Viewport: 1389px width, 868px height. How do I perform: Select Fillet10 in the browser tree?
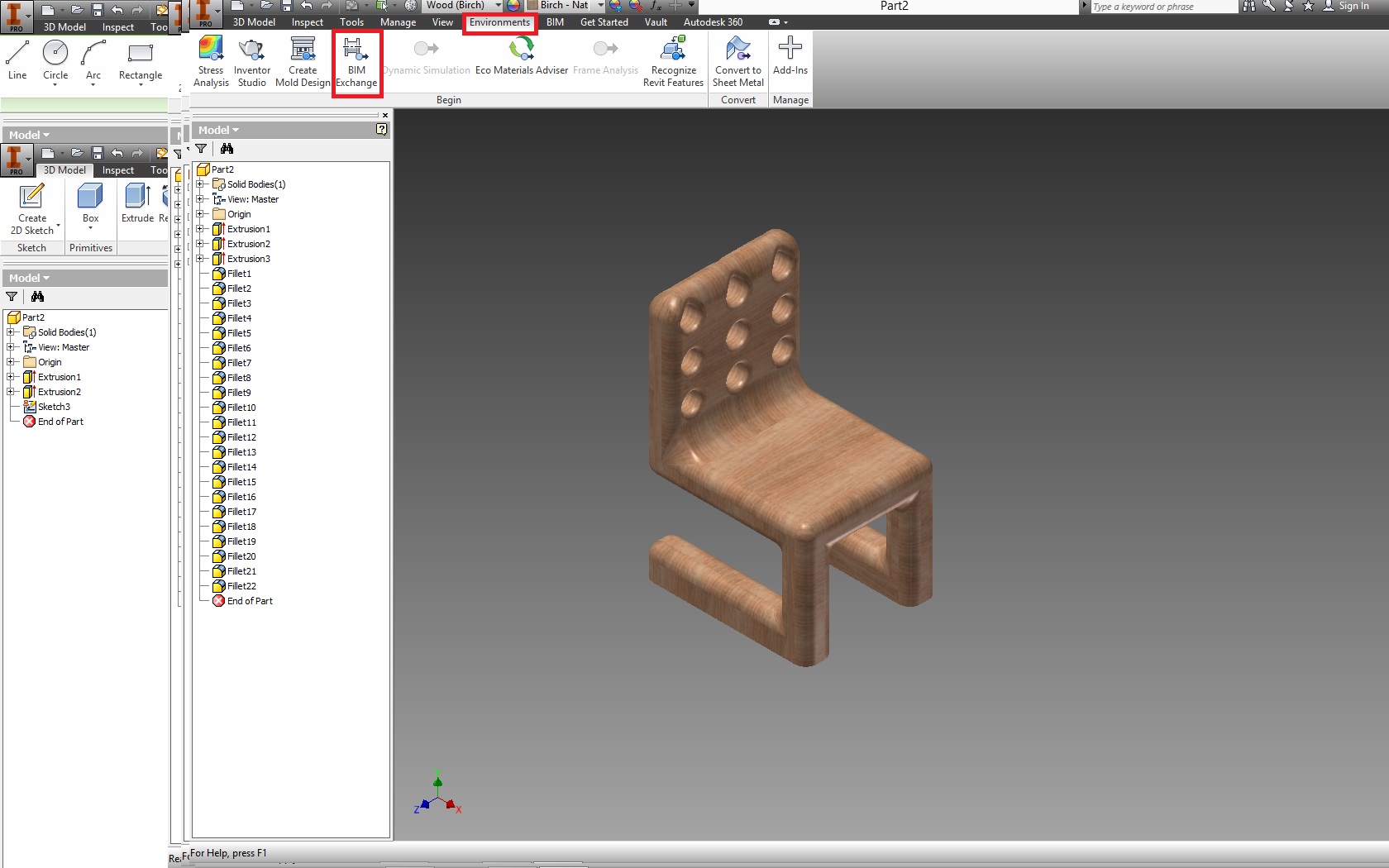point(241,408)
